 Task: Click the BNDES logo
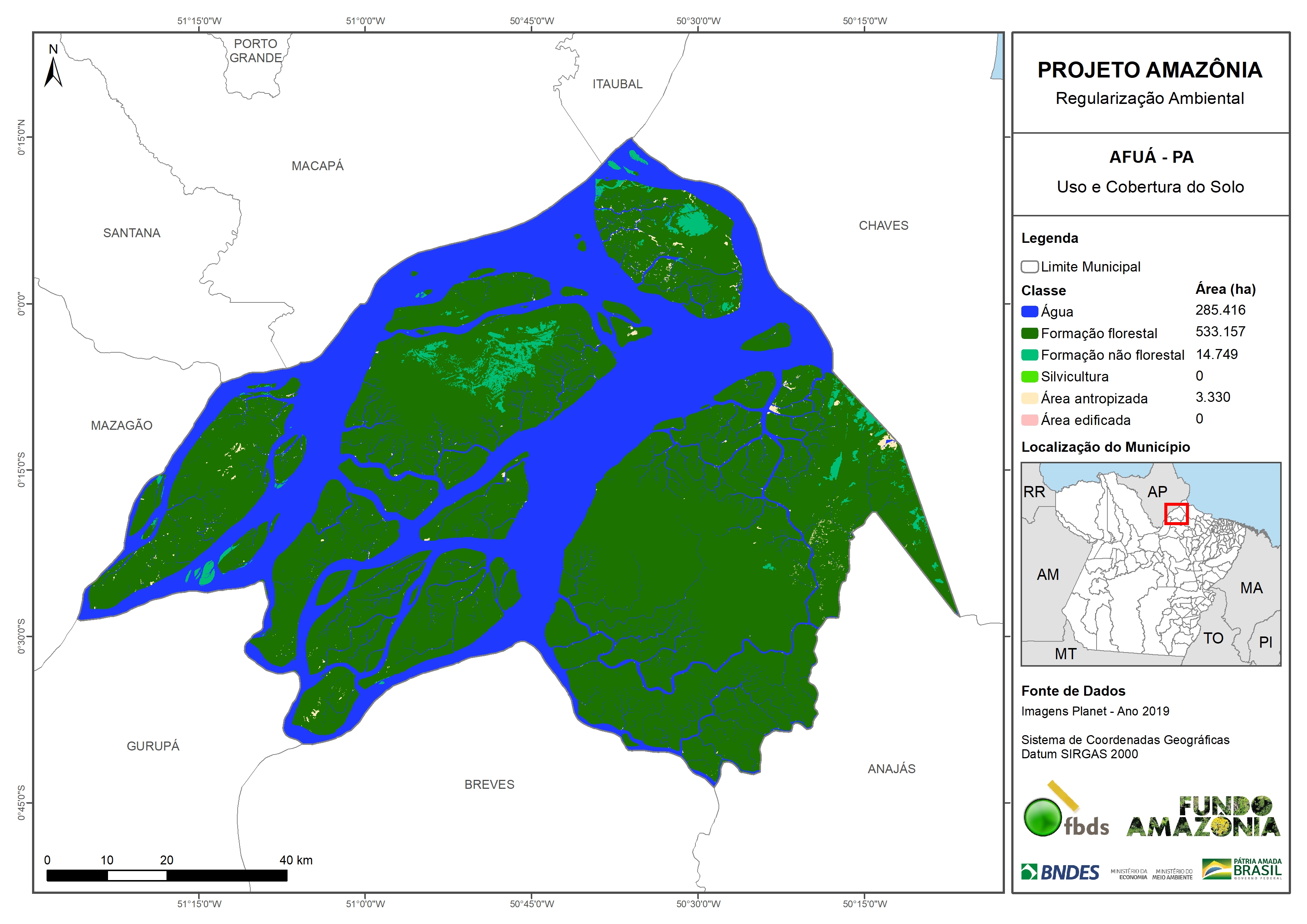1060,871
